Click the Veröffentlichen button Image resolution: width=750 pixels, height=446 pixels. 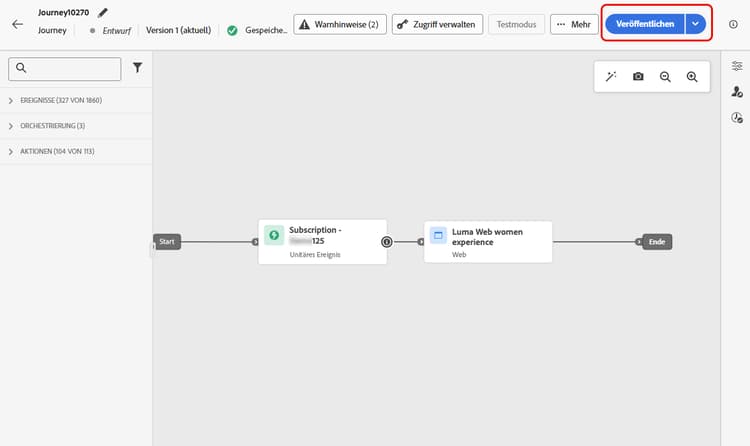click(x=645, y=24)
